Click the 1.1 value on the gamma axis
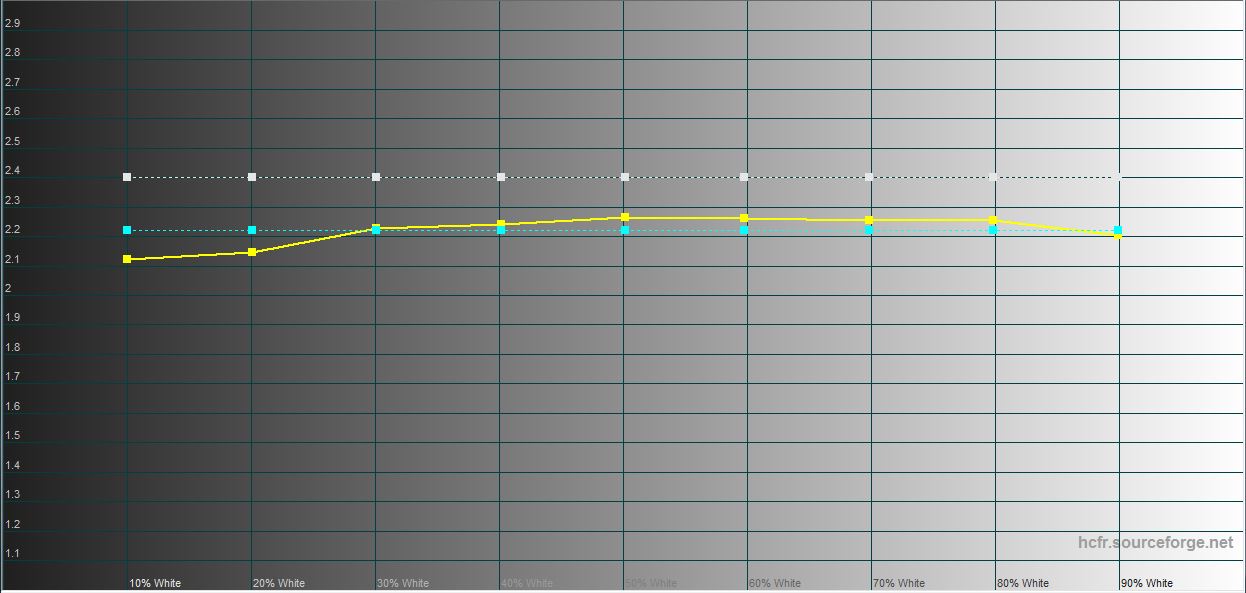Screen dimensions: 1246x593 (12, 554)
